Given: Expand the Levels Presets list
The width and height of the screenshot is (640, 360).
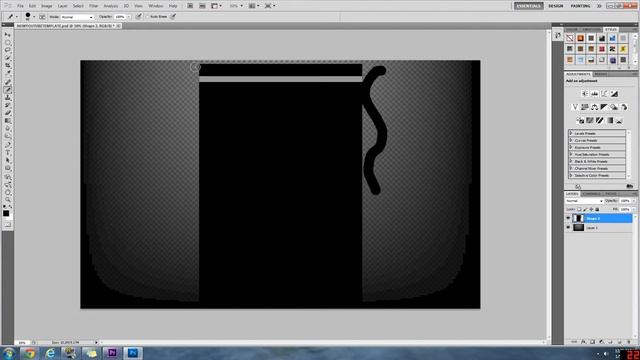Looking at the screenshot, I should pos(571,133).
